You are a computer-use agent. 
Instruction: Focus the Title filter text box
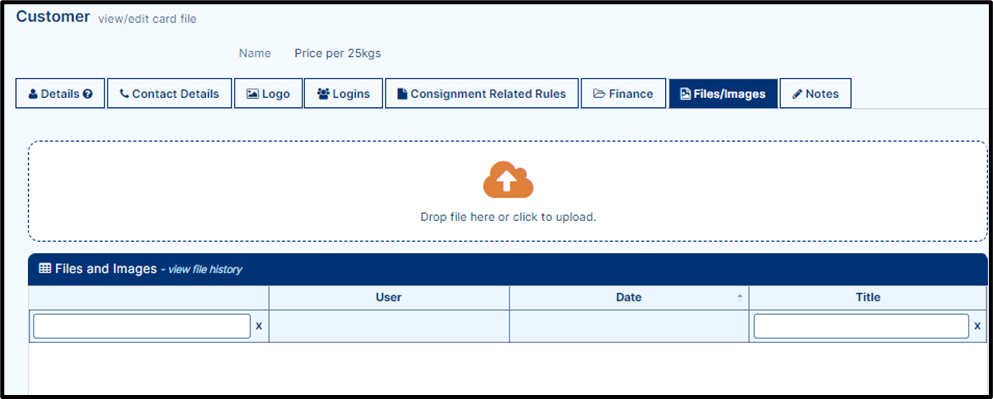pos(861,326)
